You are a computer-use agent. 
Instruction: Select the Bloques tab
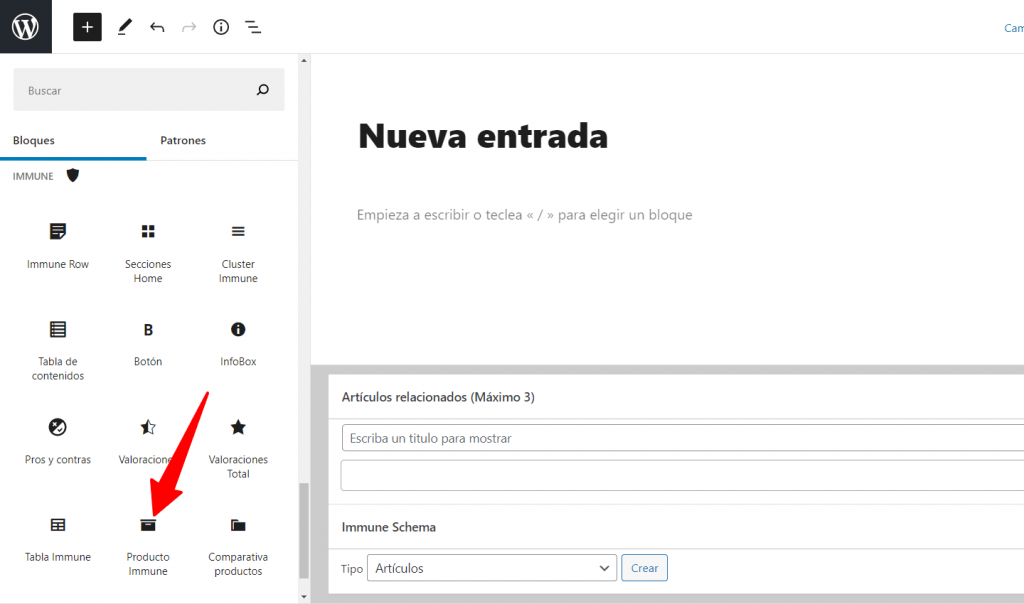coord(34,141)
